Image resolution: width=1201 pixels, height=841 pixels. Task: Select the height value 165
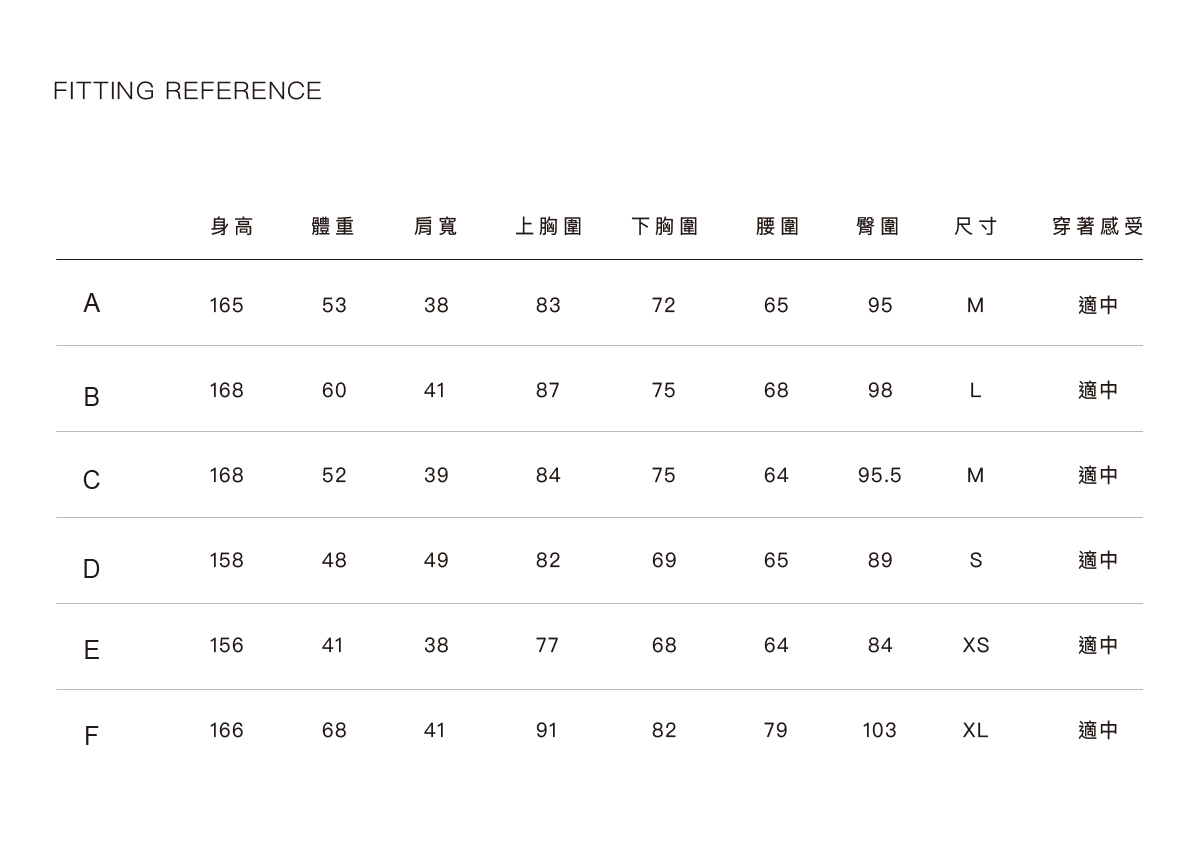pyautogui.click(x=226, y=306)
